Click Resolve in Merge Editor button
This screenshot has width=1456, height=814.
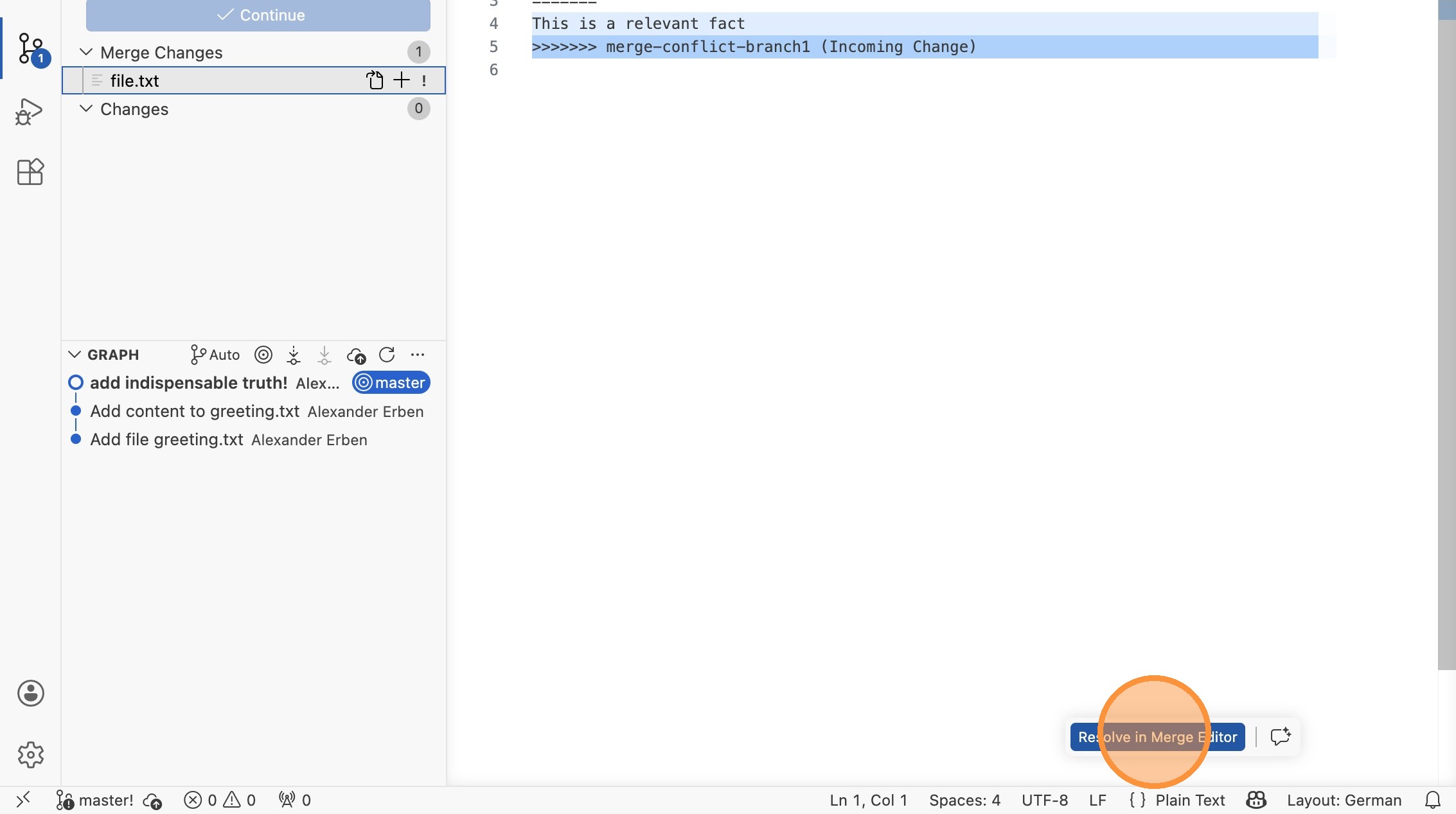coord(1157,737)
